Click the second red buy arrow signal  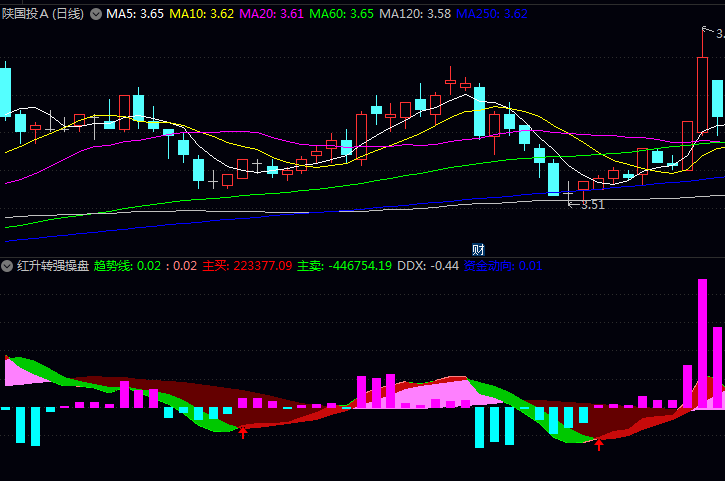click(x=598, y=444)
